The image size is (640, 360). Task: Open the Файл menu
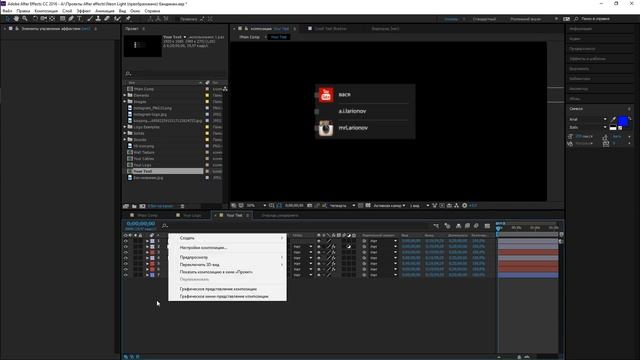tap(7, 11)
